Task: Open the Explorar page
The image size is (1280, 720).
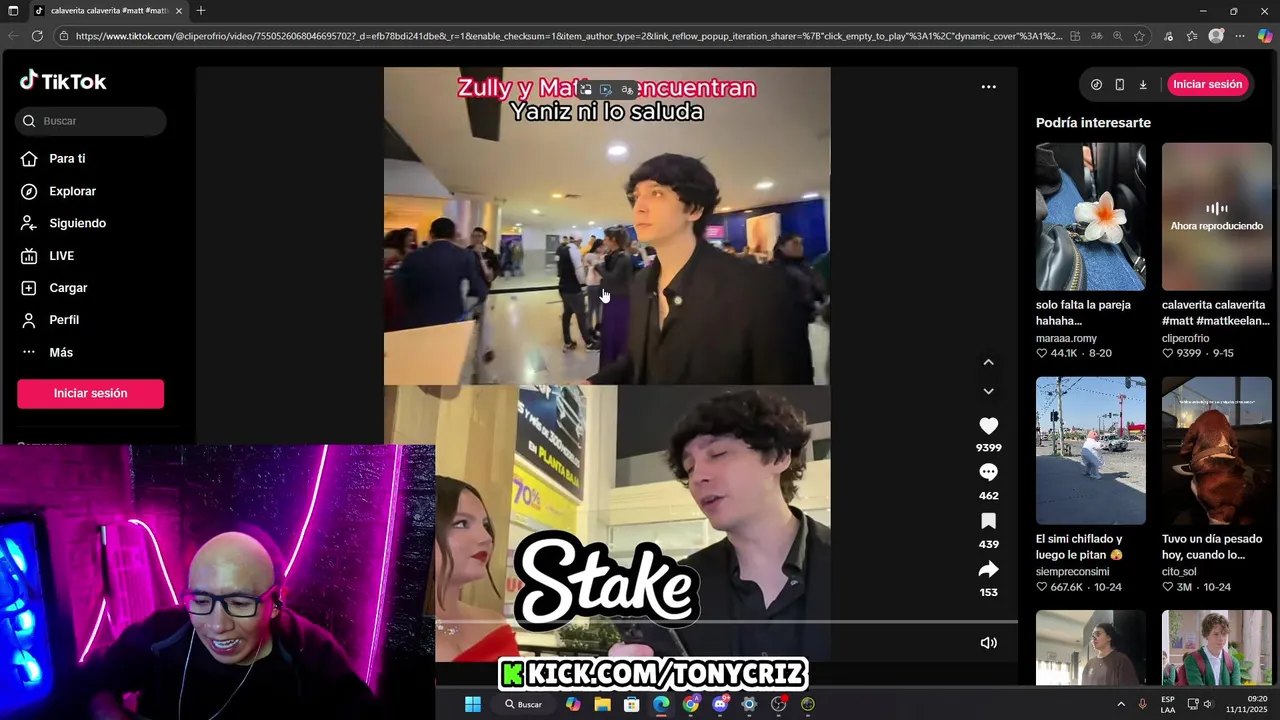Action: [x=72, y=191]
